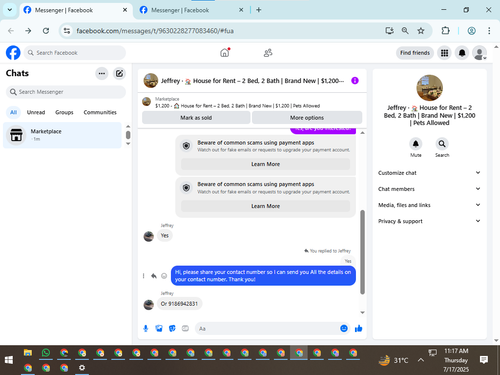The width and height of the screenshot is (500, 375).
Task: Open the Facebook menu grid icon
Action: point(444,53)
